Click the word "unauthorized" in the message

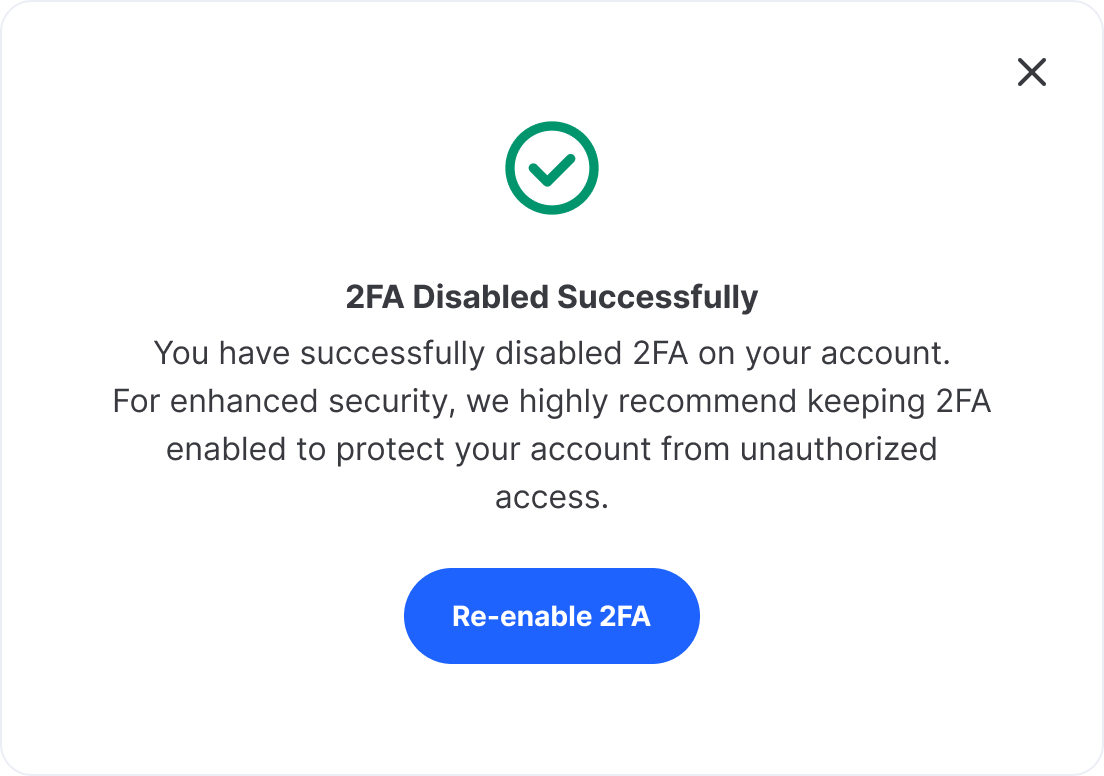coord(838,449)
